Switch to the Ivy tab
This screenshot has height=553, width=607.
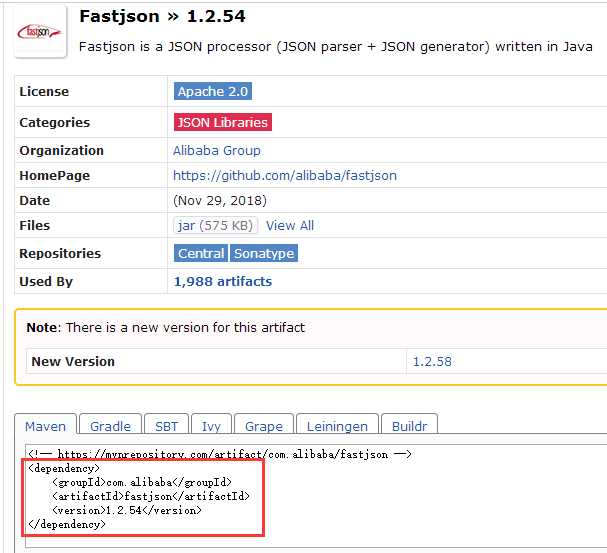coord(211,426)
